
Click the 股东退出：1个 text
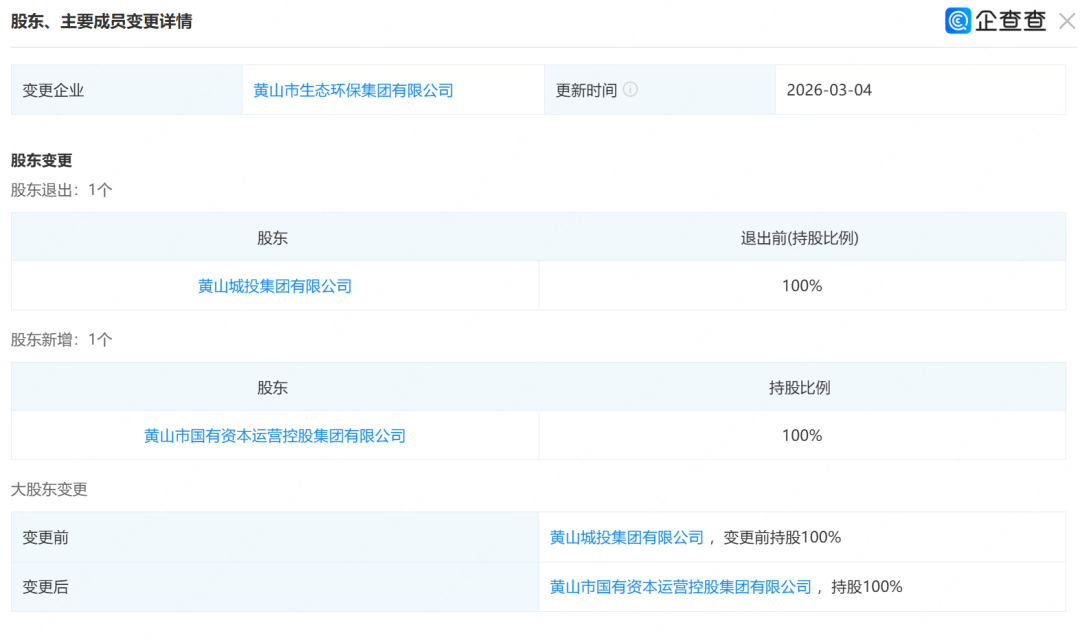(x=61, y=190)
